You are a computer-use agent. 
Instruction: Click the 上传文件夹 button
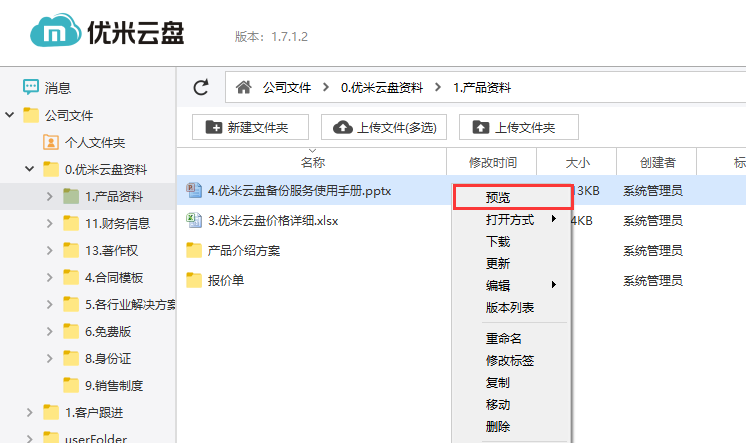[x=518, y=127]
